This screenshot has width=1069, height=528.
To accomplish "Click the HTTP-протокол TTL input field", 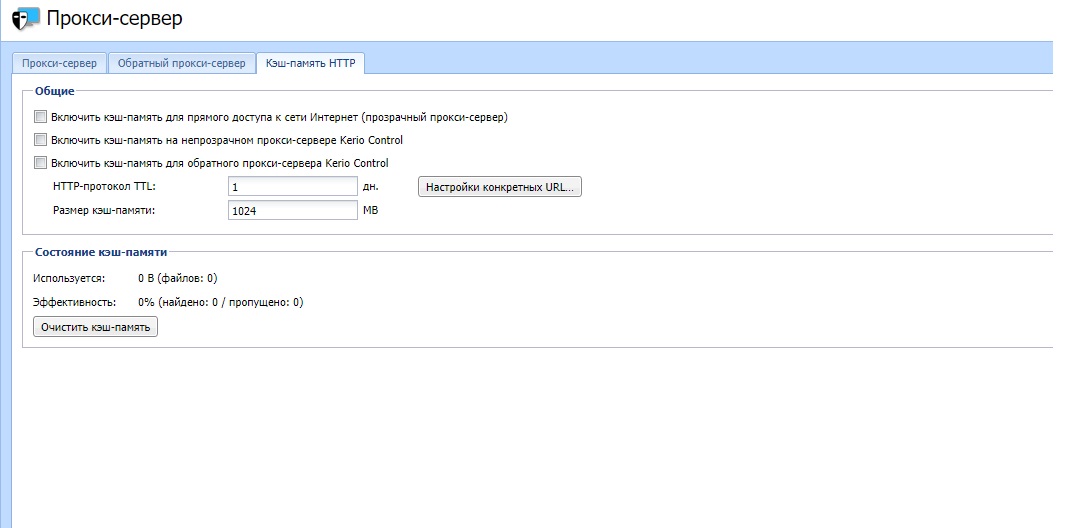I will [x=293, y=187].
